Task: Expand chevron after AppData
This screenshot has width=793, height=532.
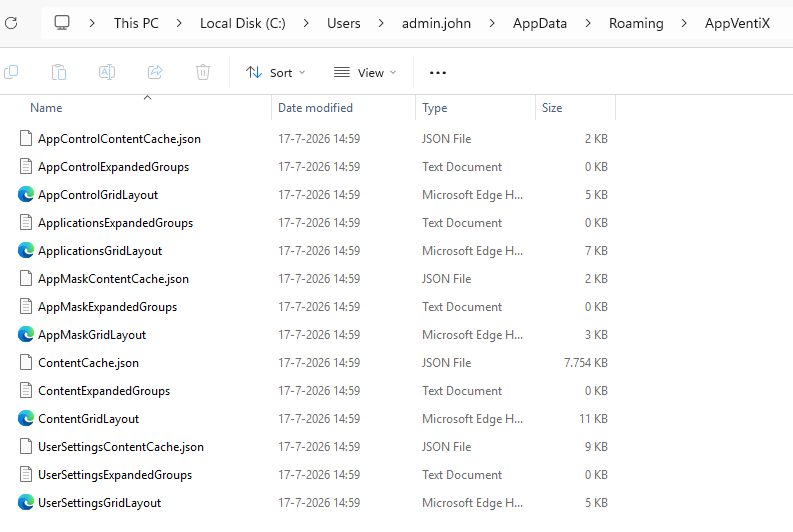Action: 588,23
